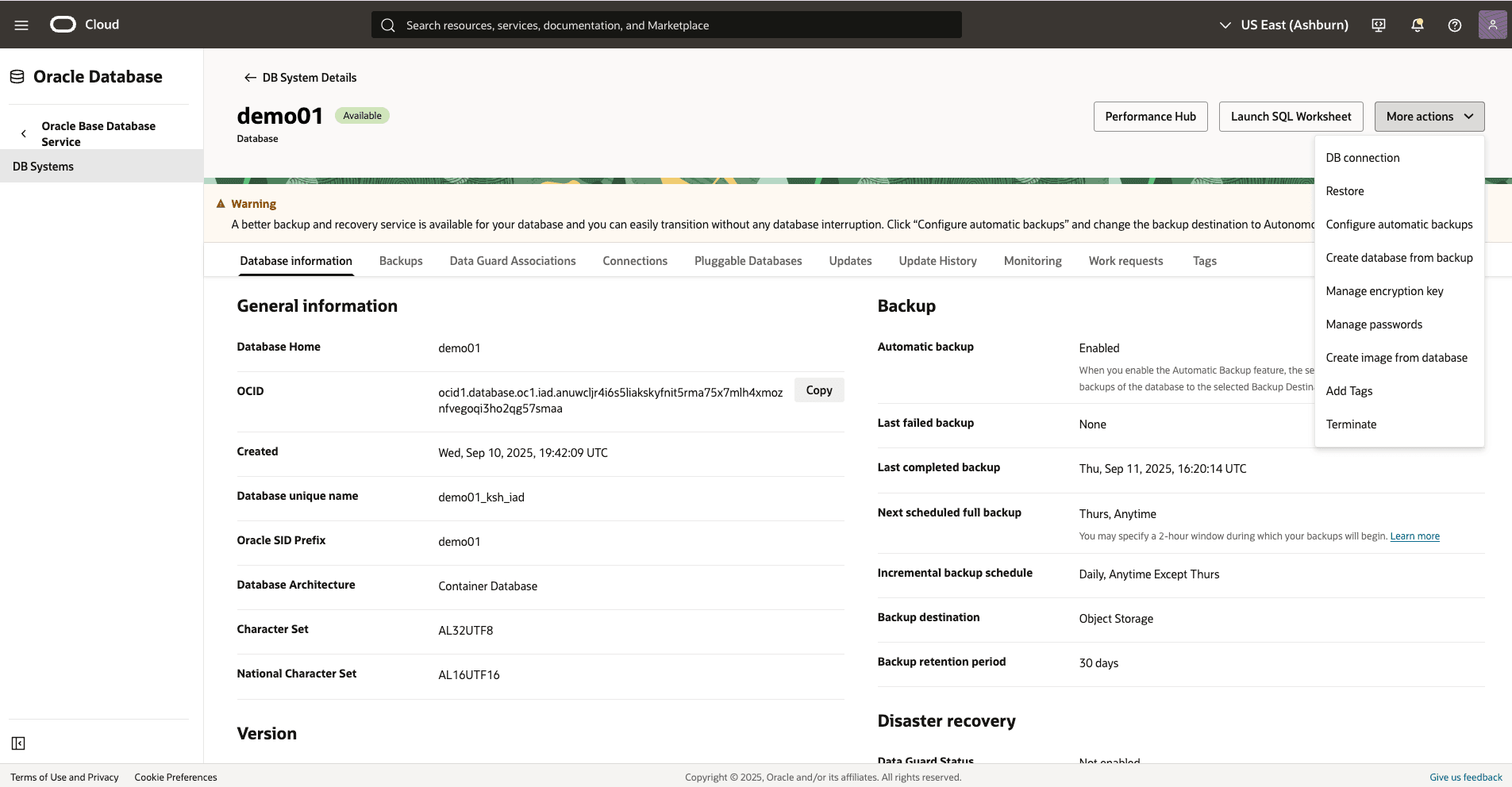
Task: Click the Performance Hub button
Action: coord(1150,116)
